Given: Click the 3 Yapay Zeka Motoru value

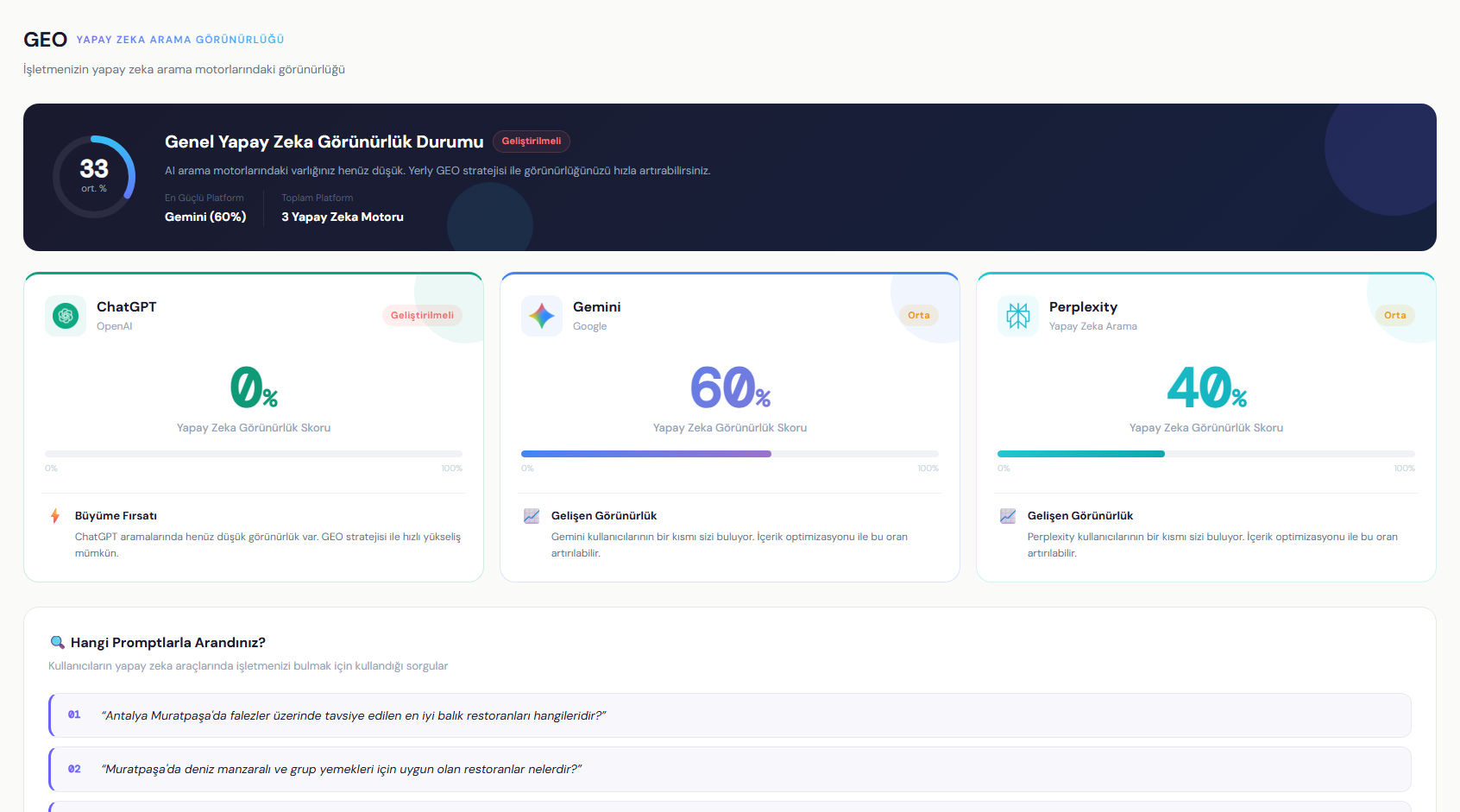Looking at the screenshot, I should [343, 217].
